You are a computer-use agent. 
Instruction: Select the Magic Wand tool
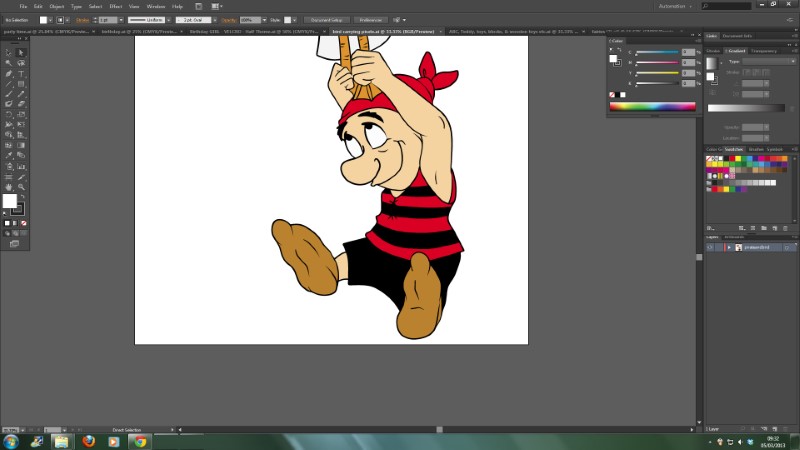click(x=9, y=63)
